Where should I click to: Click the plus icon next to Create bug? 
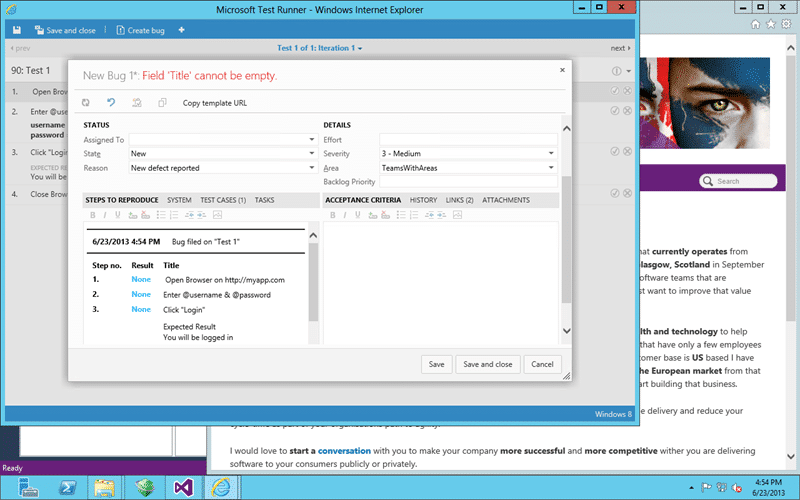(x=181, y=30)
